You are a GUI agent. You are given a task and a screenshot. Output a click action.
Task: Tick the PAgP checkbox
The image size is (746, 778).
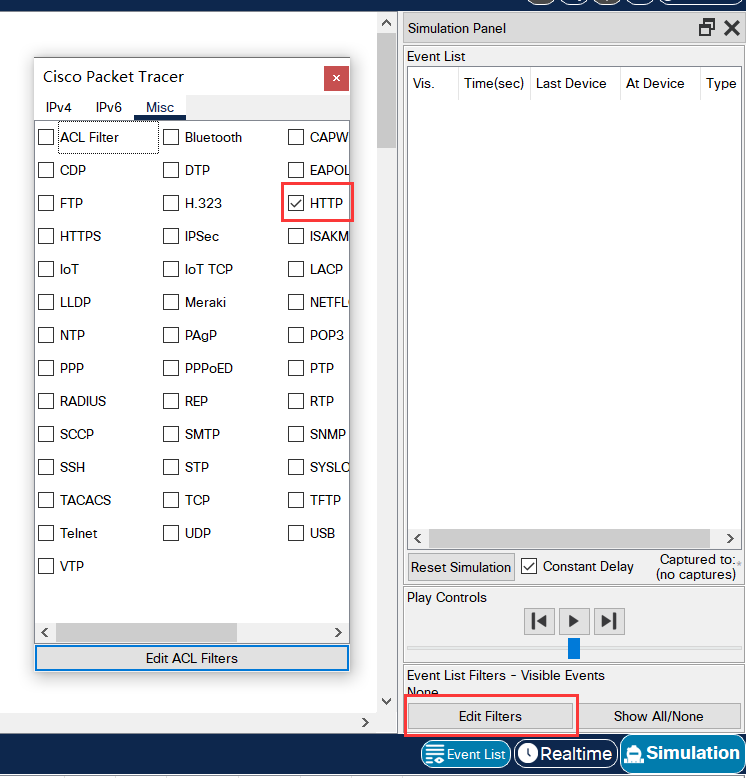pos(171,335)
